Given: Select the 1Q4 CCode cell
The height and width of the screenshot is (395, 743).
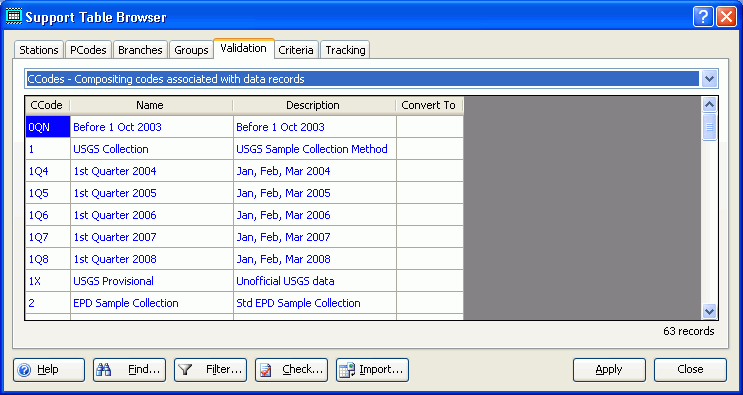Looking at the screenshot, I should pyautogui.click(x=48, y=171).
